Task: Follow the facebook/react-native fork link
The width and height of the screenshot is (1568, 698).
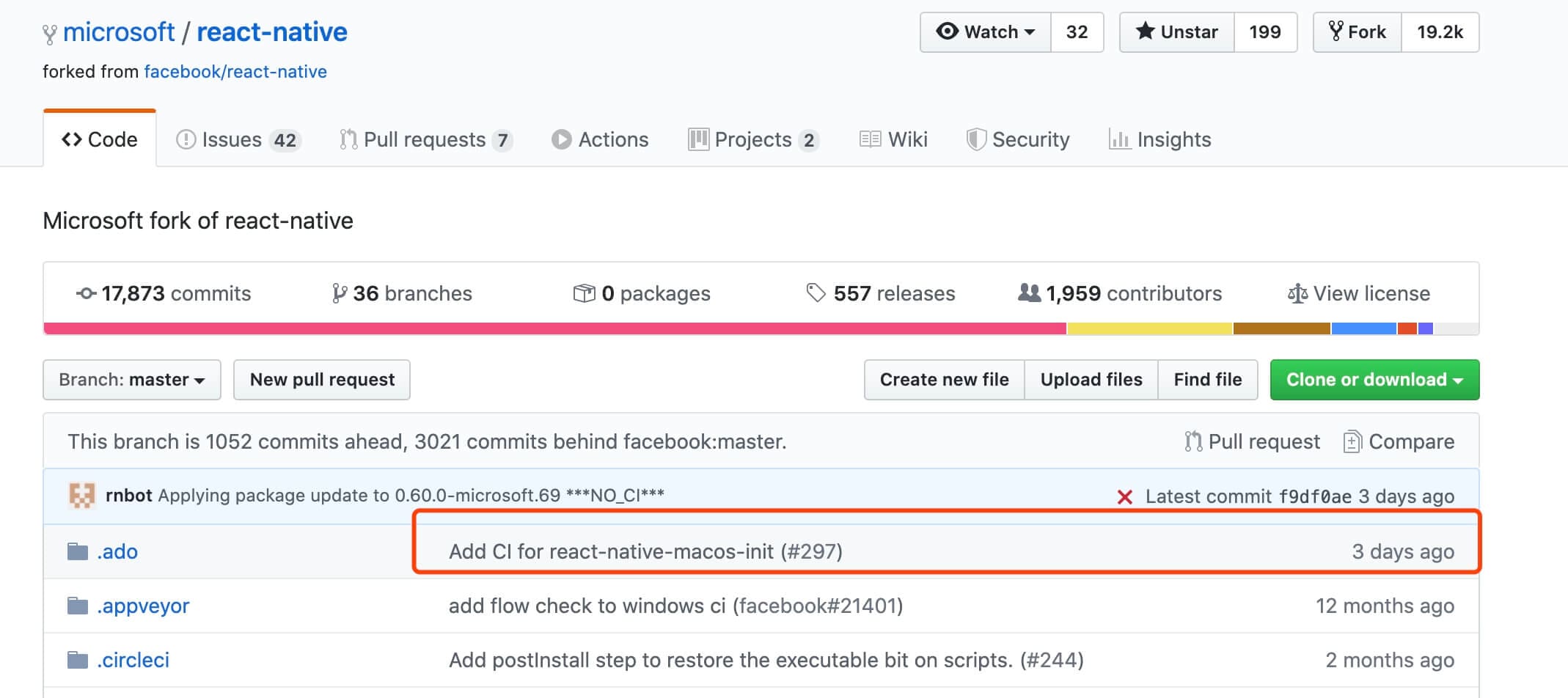Action: (x=235, y=72)
